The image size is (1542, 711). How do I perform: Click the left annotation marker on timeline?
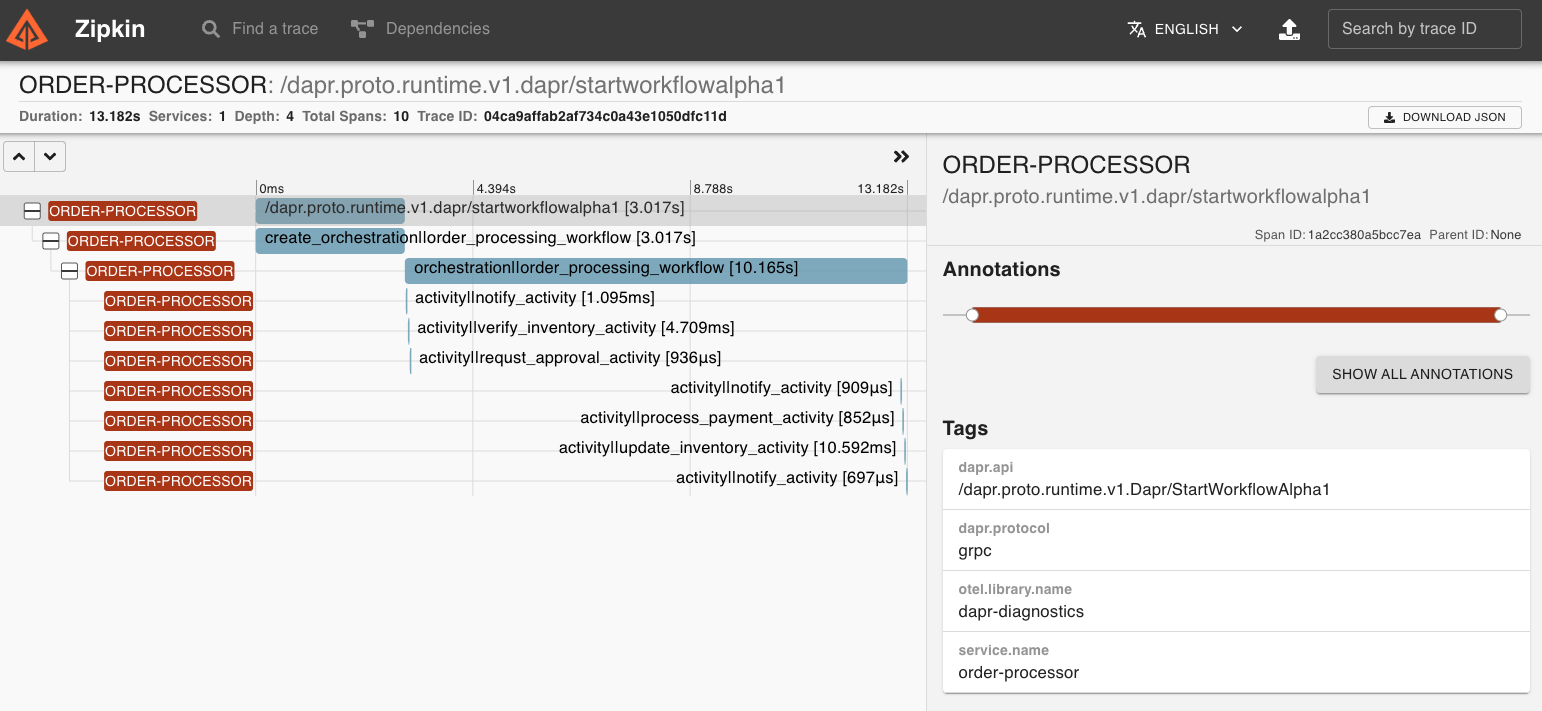tap(972, 315)
